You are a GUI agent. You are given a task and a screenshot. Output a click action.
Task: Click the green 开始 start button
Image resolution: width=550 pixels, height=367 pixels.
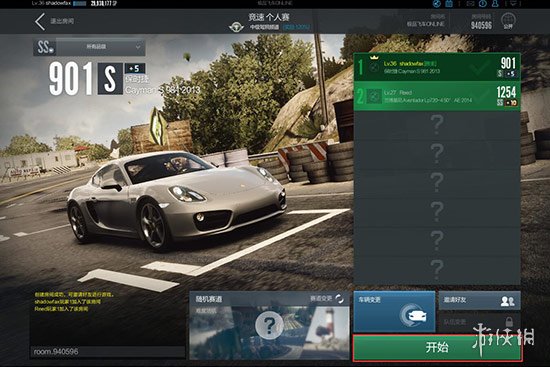[x=437, y=347]
